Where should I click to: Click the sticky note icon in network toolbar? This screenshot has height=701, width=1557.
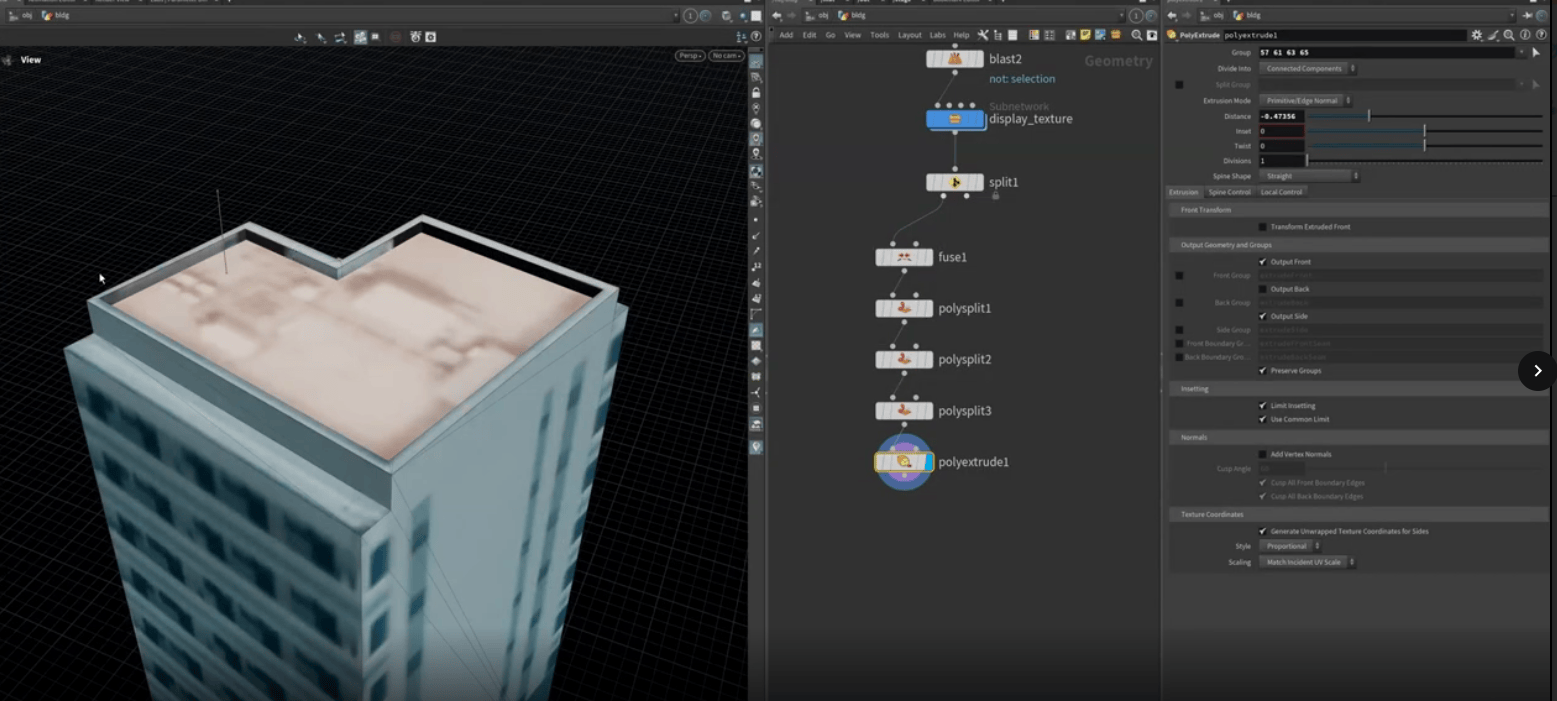tap(1085, 35)
